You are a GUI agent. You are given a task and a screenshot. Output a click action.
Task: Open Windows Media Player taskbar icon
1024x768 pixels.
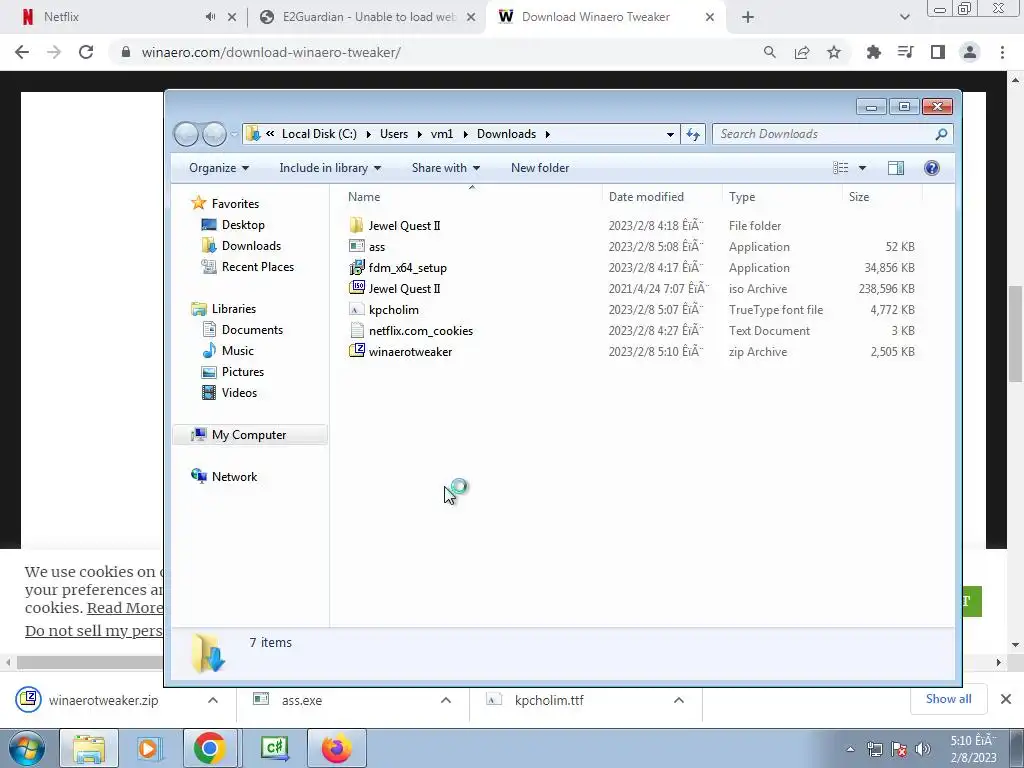pos(148,748)
